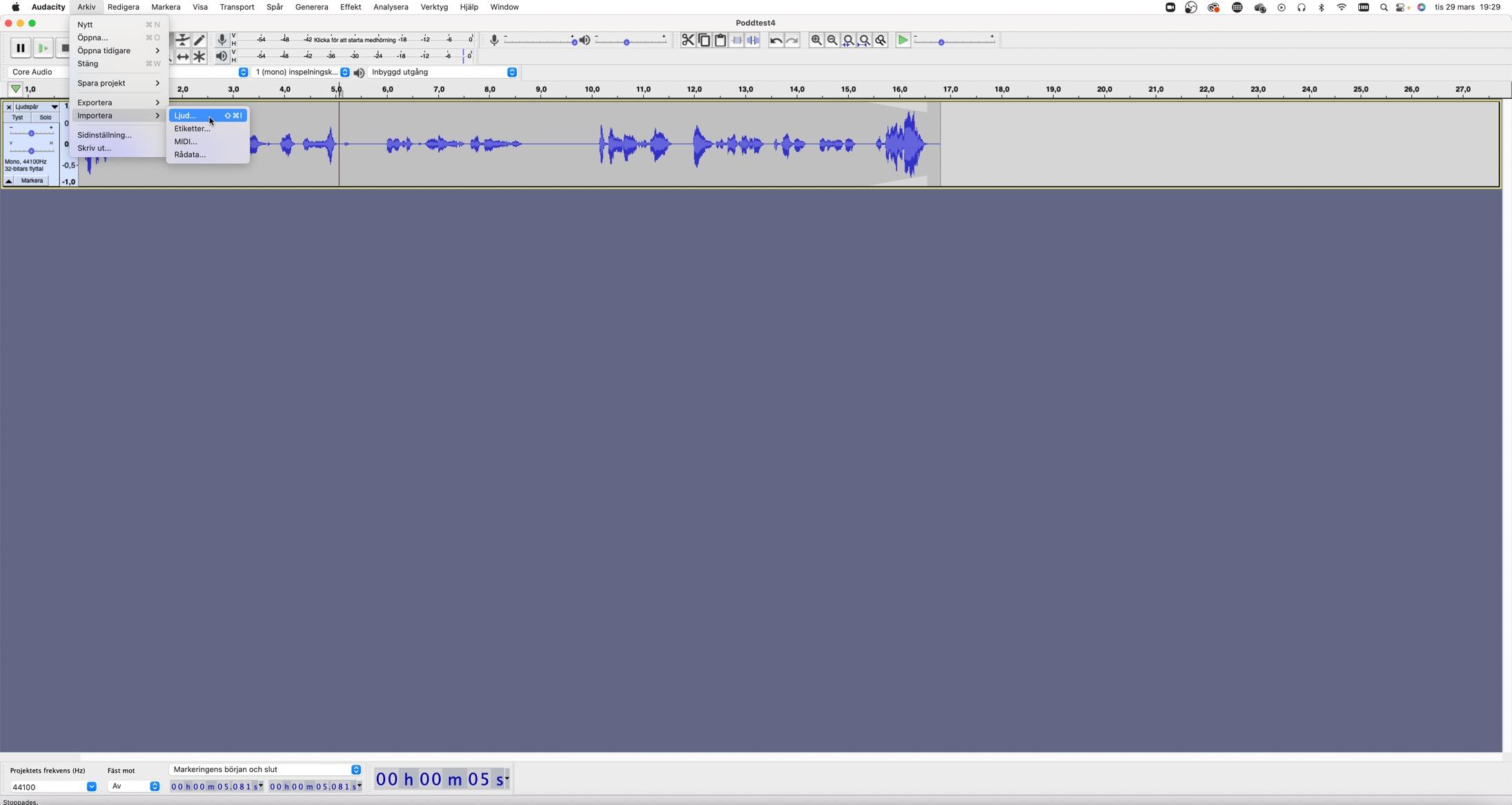Click the Zoom In magnifier
Image resolution: width=1512 pixels, height=805 pixels.
tap(816, 41)
